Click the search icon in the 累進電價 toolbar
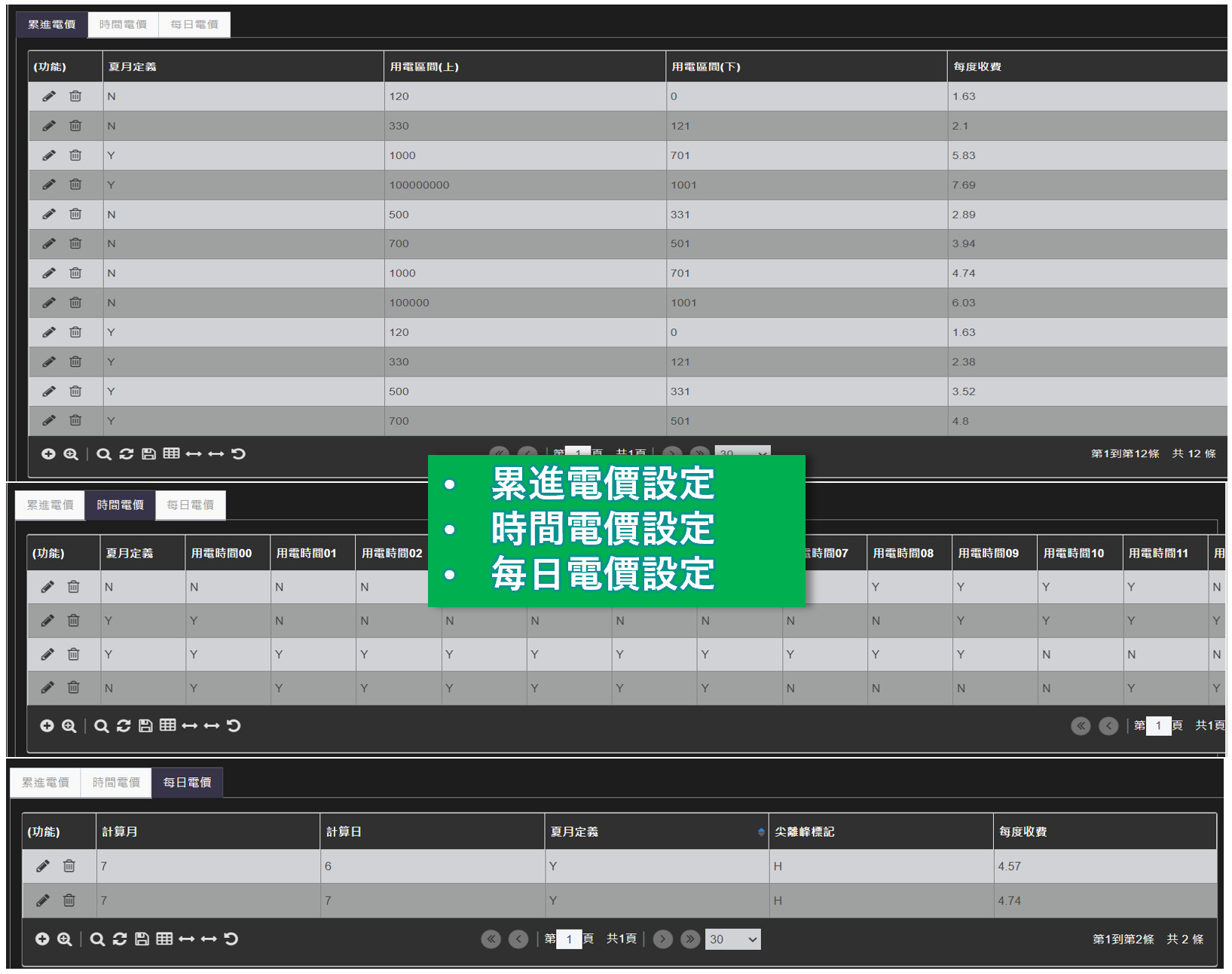The image size is (1232, 974). pyautogui.click(x=104, y=454)
